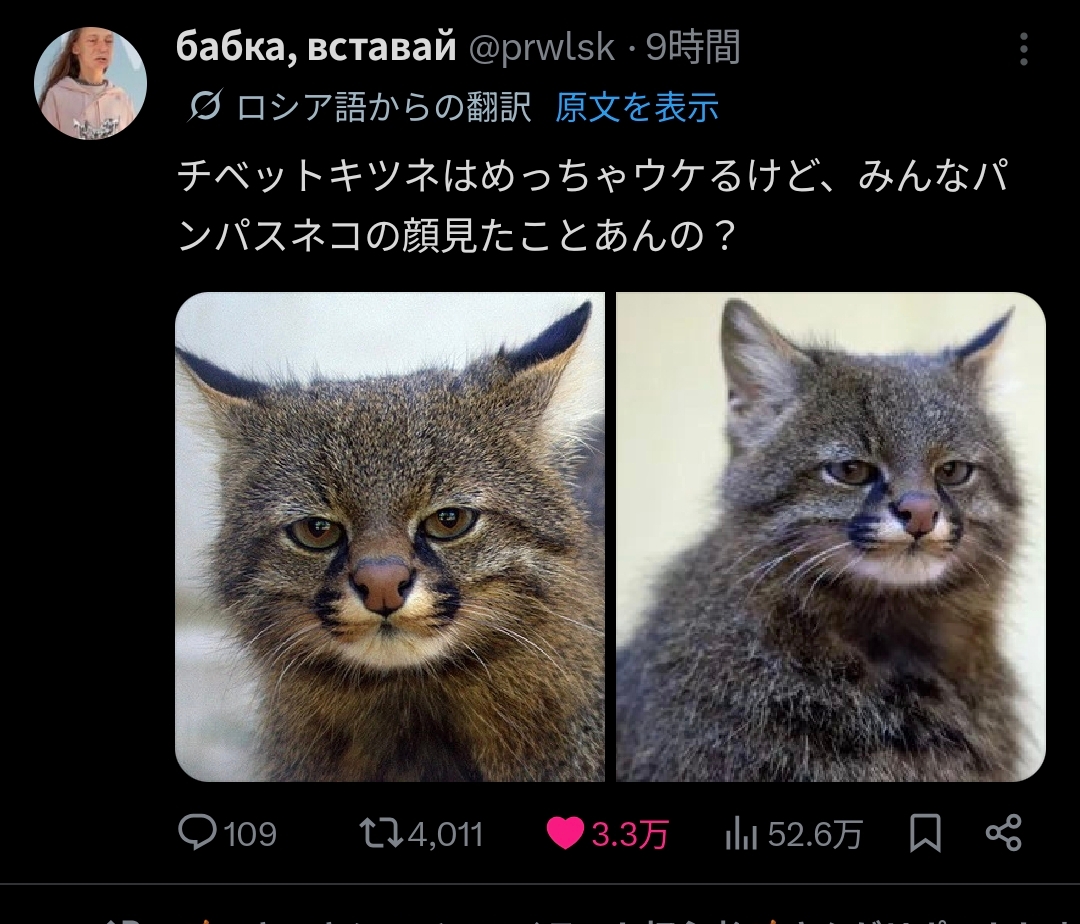
Task: Enlarge the left cat photo
Action: [x=390, y=536]
